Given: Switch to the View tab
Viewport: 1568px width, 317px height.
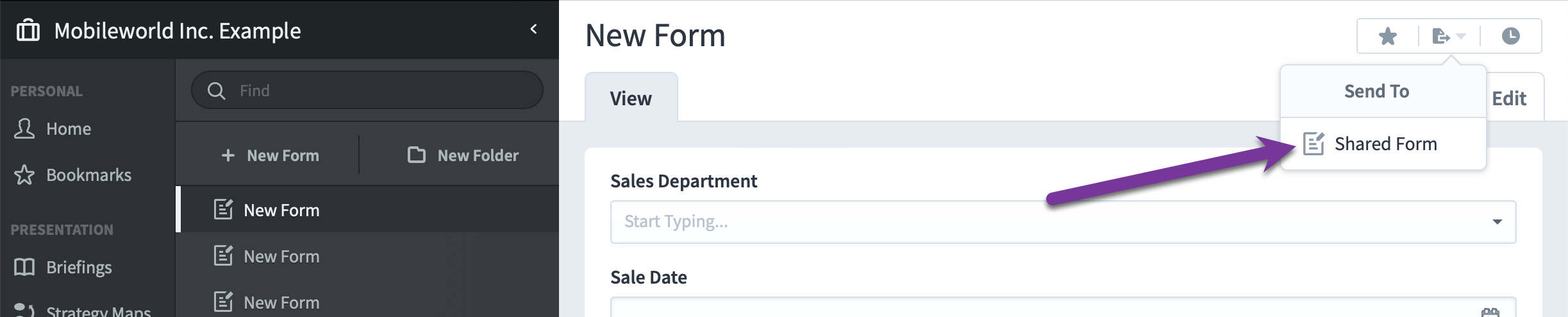Looking at the screenshot, I should pos(631,98).
